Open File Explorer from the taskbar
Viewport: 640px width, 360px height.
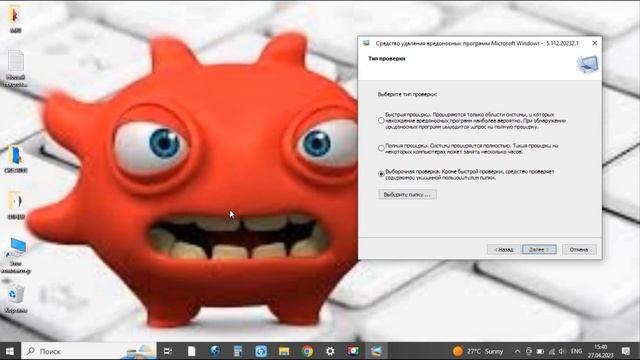pos(284,351)
